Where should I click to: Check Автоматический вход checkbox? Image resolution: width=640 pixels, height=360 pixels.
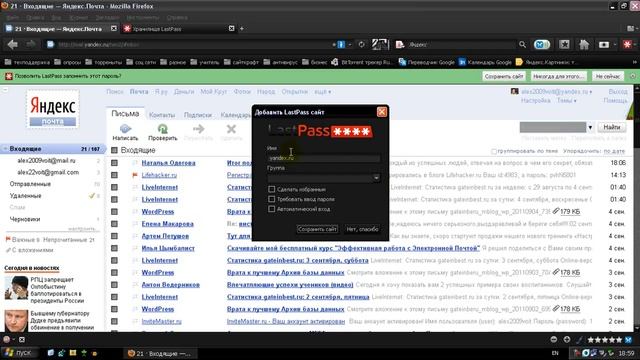271,209
